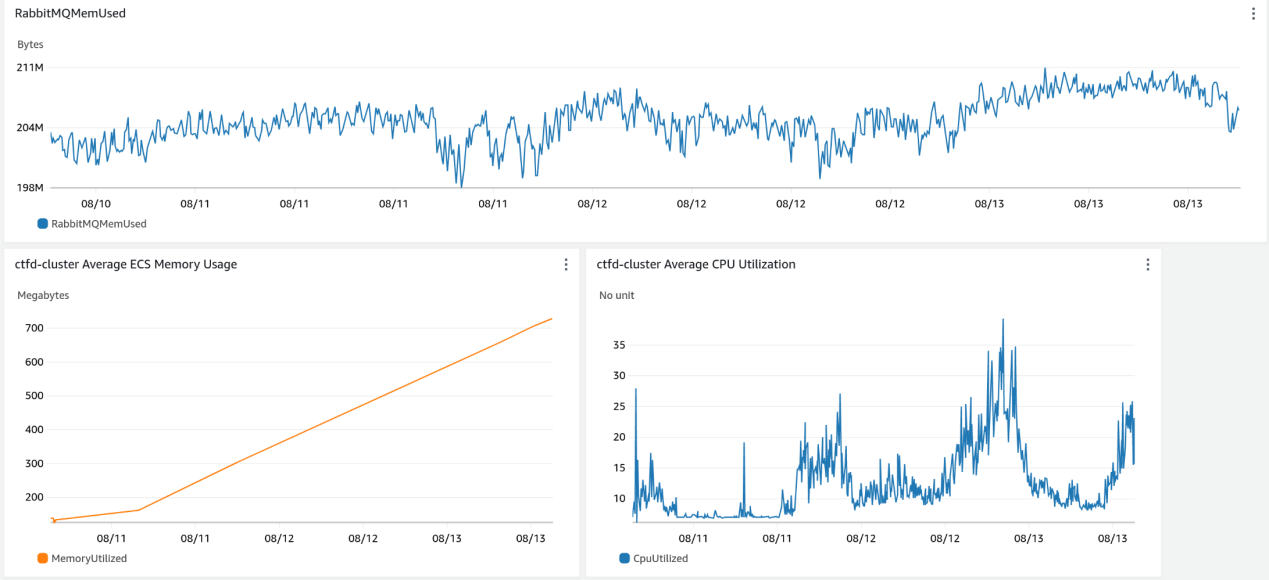Click the RabbitMQMemUsed widget title
This screenshot has height=580, width=1269.
(x=70, y=14)
